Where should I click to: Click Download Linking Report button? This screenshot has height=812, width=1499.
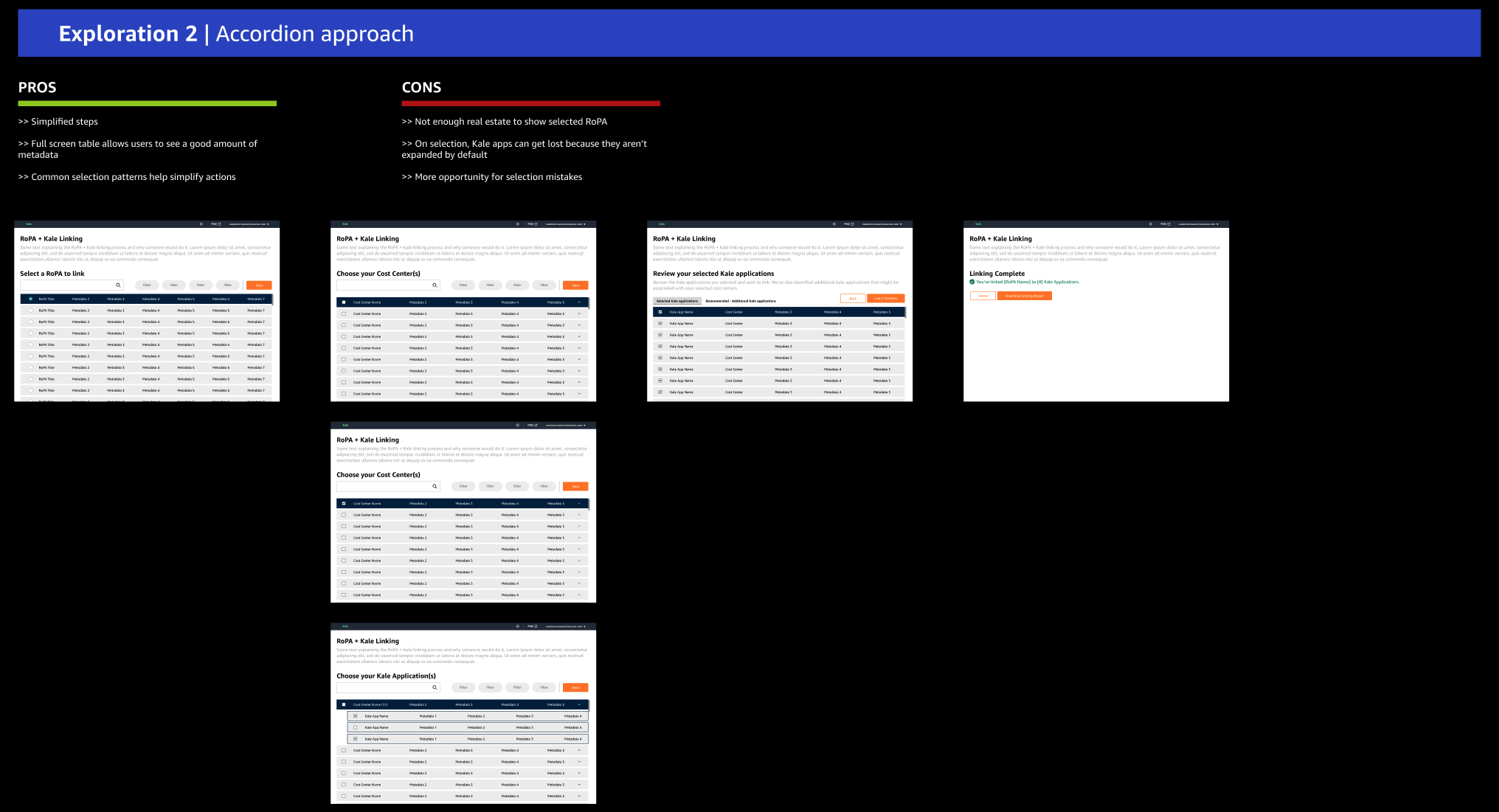(1024, 296)
